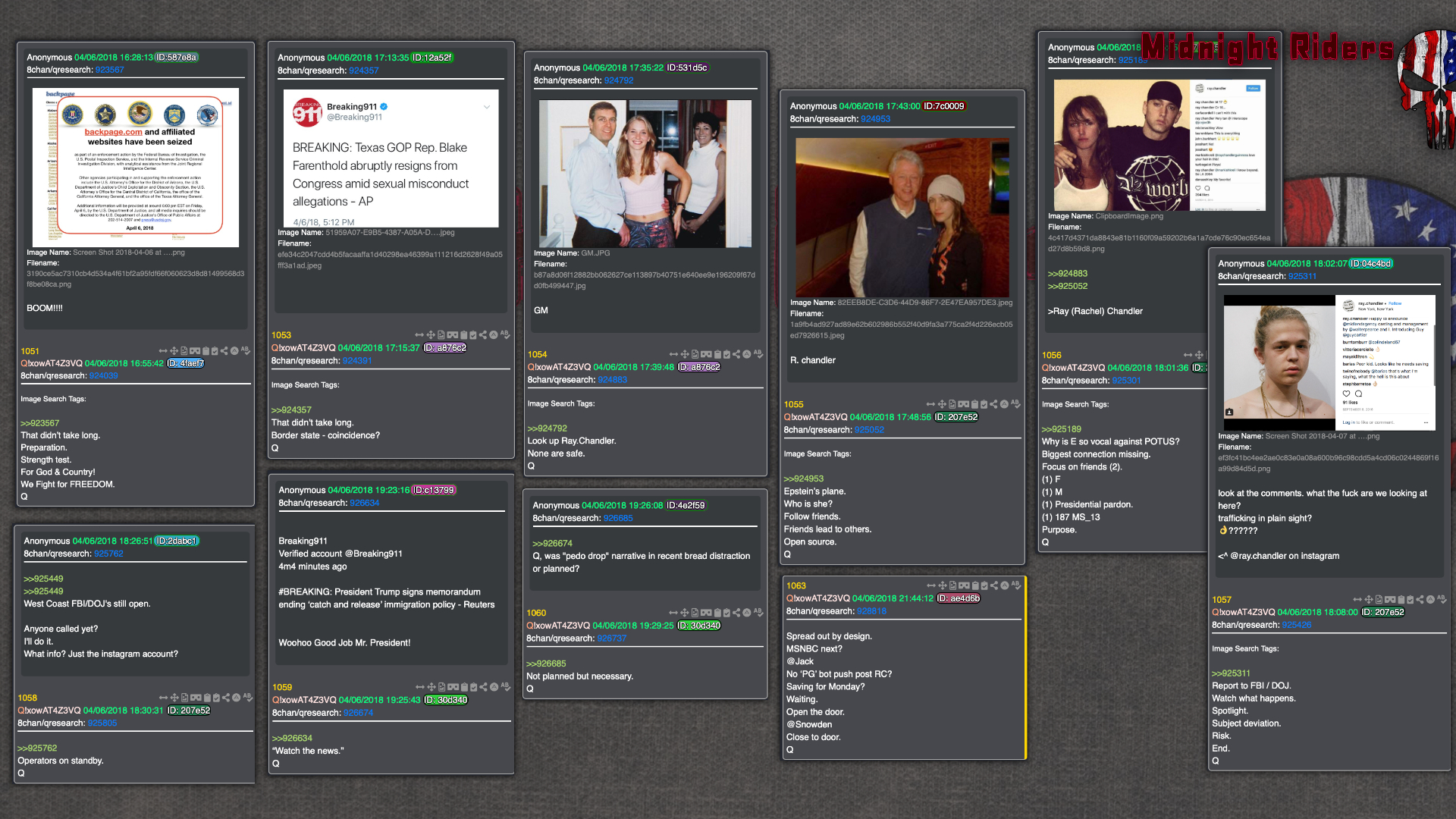Click the share icon on post 1057
The height and width of the screenshot is (819, 1456).
coord(1420,599)
